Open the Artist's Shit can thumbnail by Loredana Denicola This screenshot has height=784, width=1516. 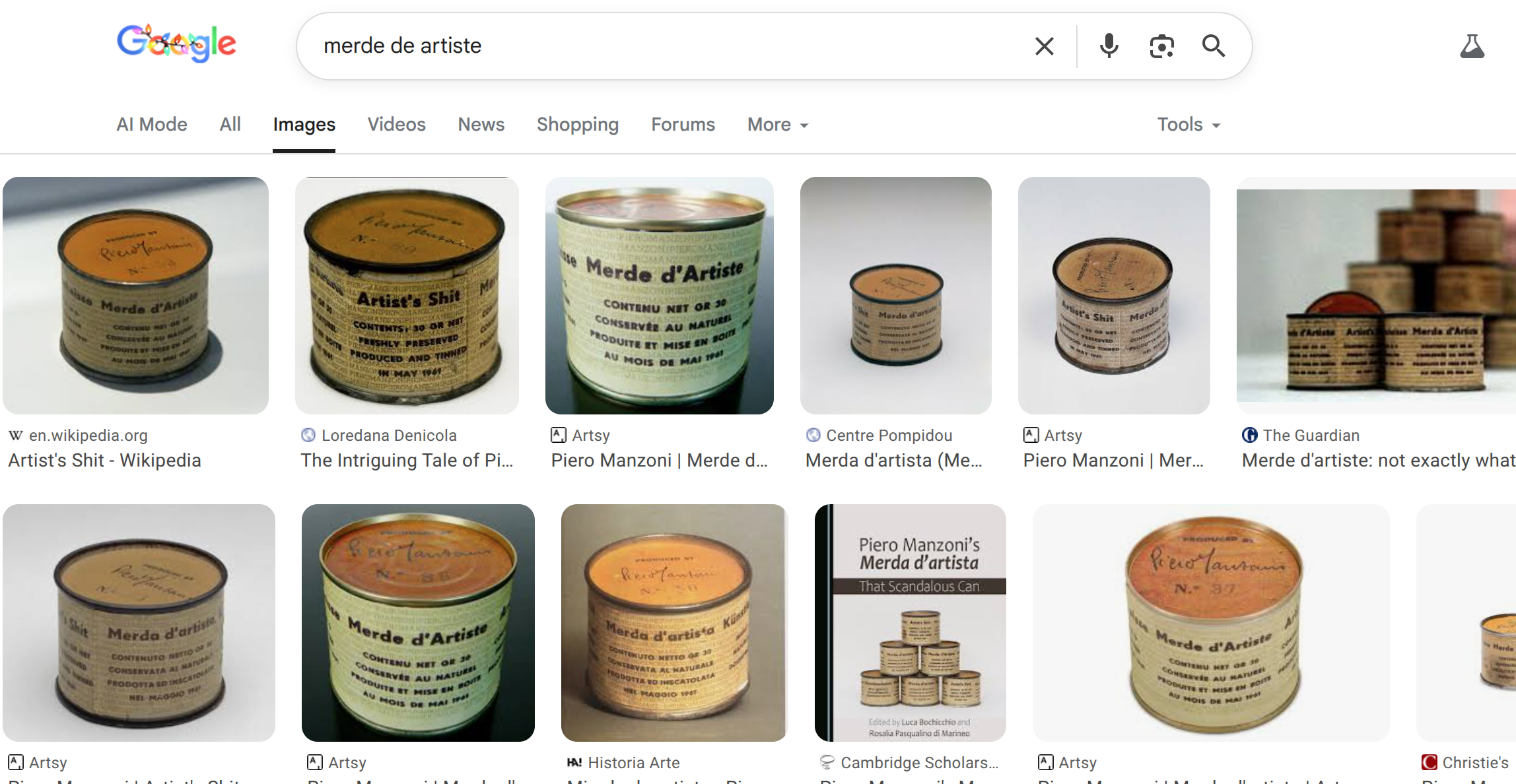[x=407, y=296]
